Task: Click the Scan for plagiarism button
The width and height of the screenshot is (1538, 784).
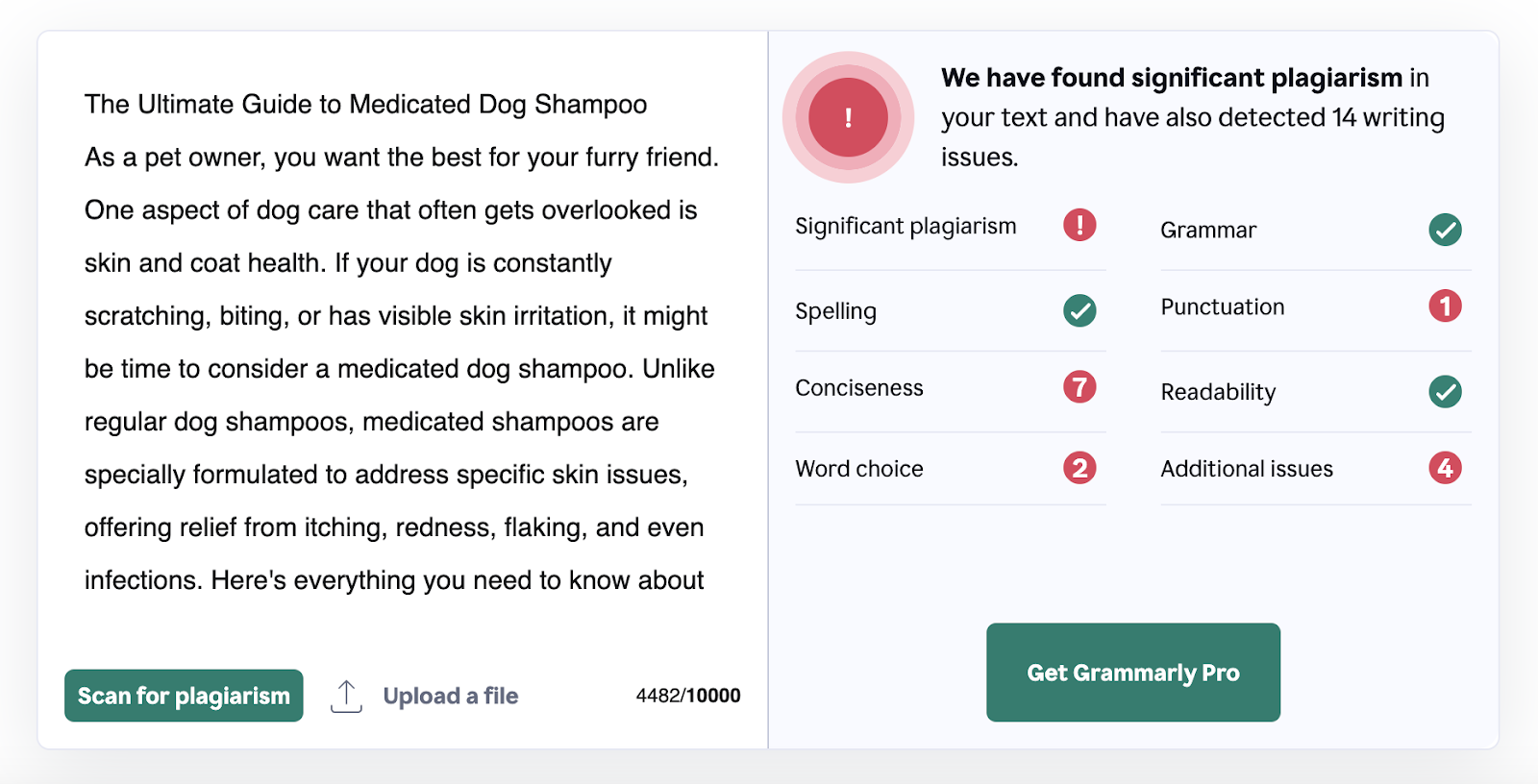Action: point(183,695)
